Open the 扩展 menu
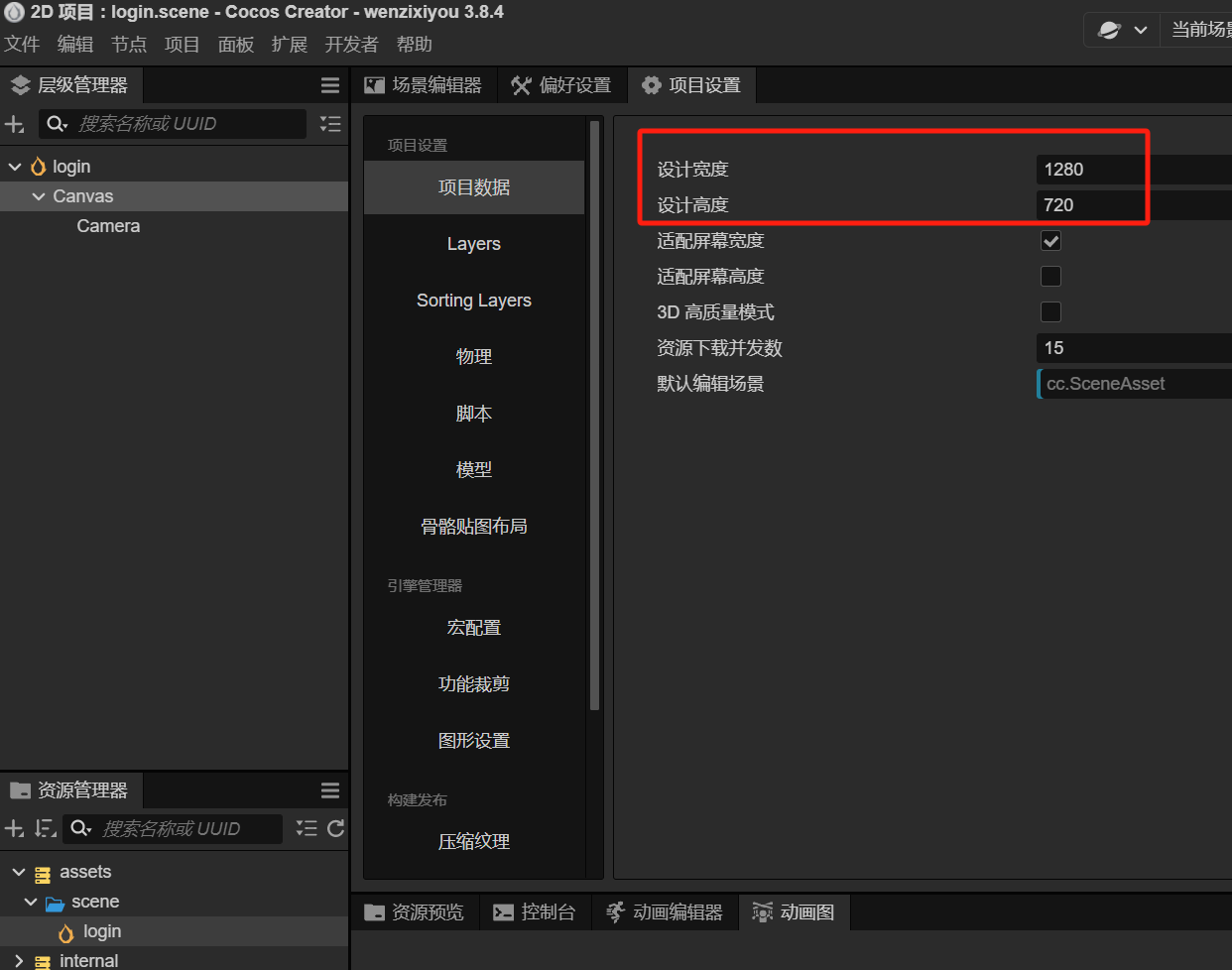 pyautogui.click(x=290, y=45)
